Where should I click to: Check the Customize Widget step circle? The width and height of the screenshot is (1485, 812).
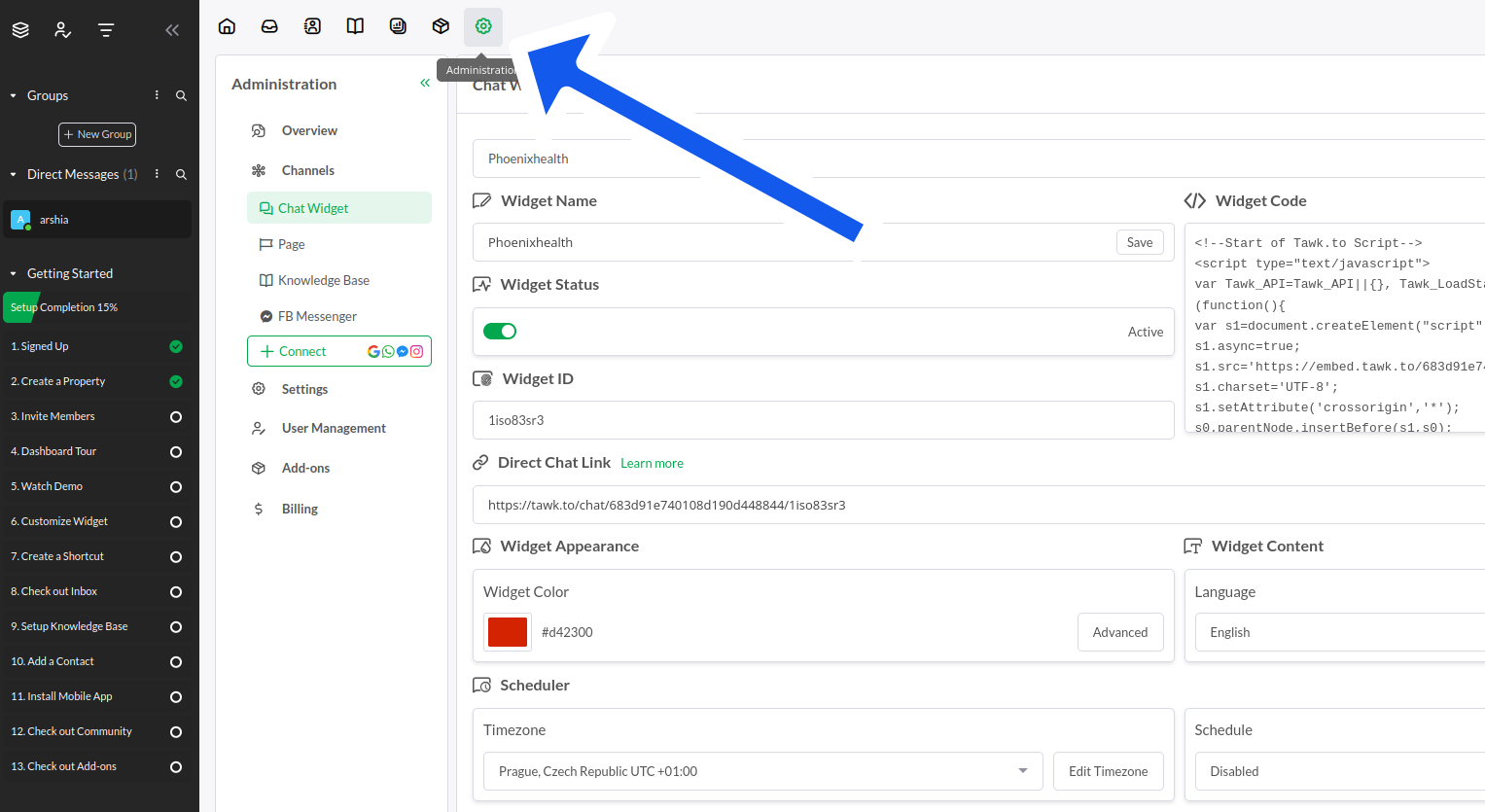pyautogui.click(x=176, y=522)
